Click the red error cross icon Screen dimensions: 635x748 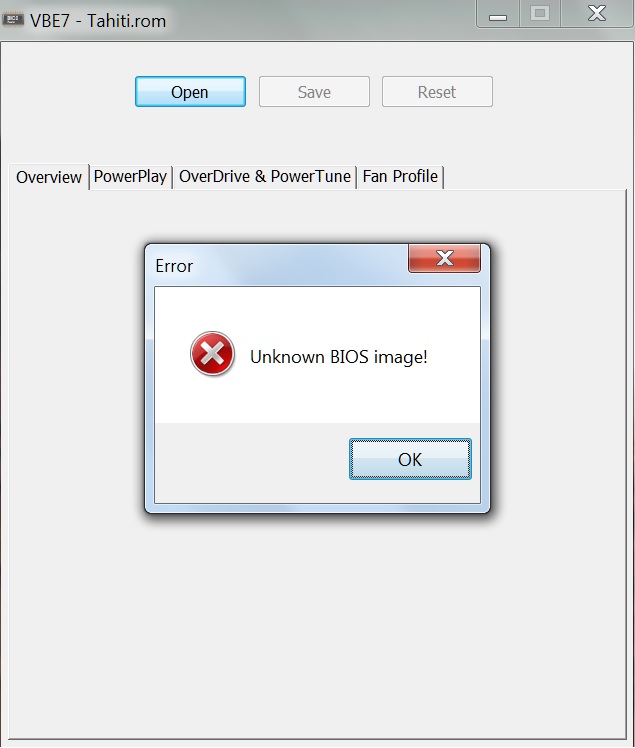coord(212,354)
